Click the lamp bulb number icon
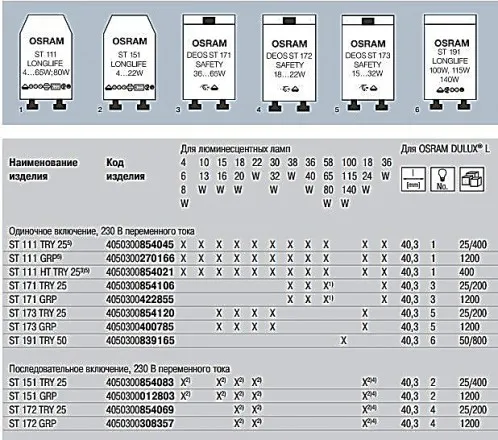 (x=442, y=179)
